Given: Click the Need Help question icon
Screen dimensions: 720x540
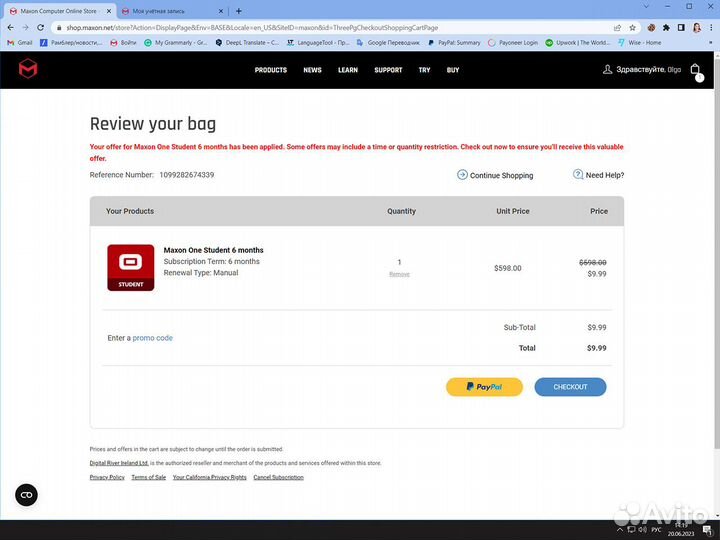Looking at the screenshot, I should (x=578, y=175).
